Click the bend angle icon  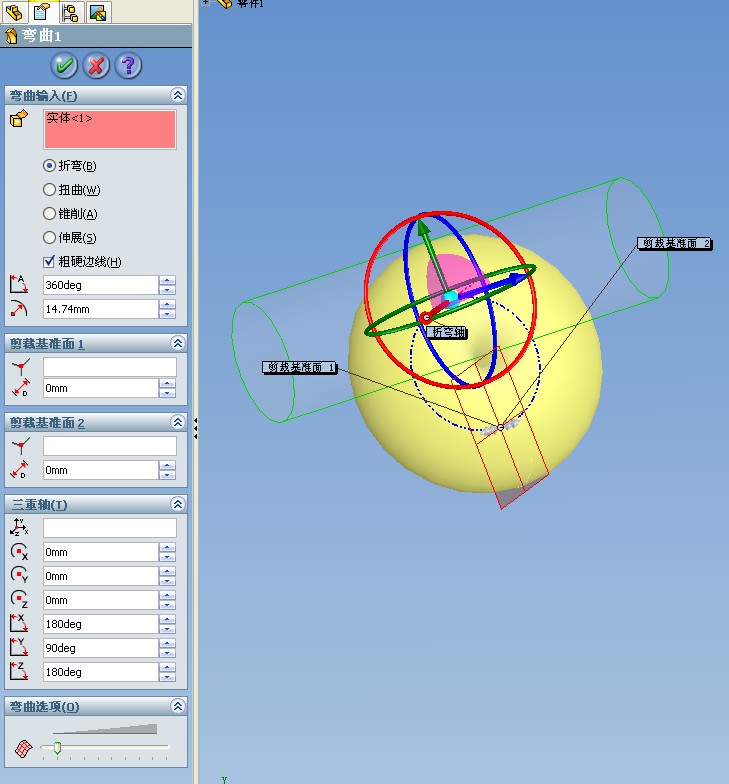pos(19,284)
